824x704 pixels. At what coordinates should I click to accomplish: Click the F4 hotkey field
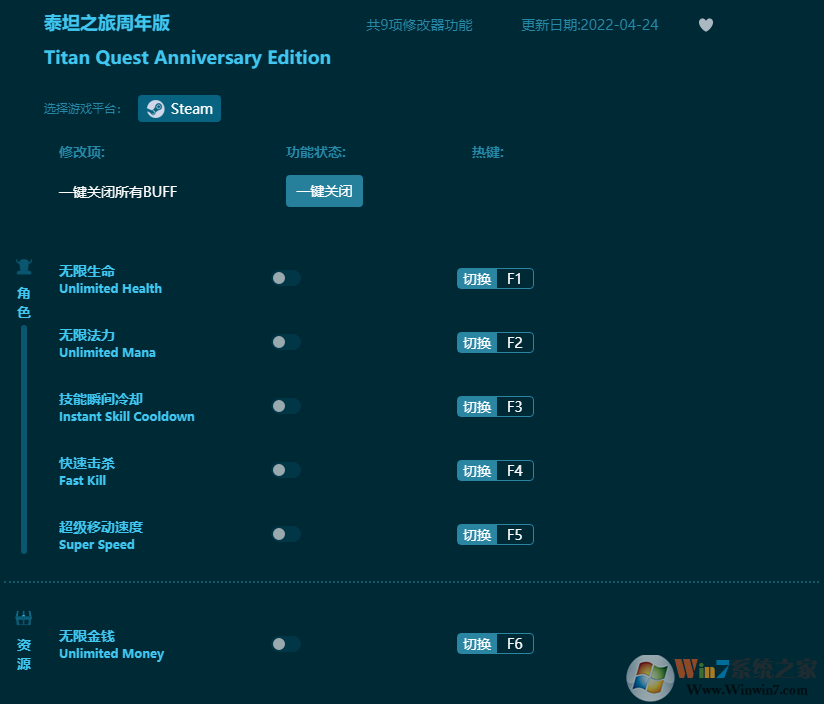(515, 471)
